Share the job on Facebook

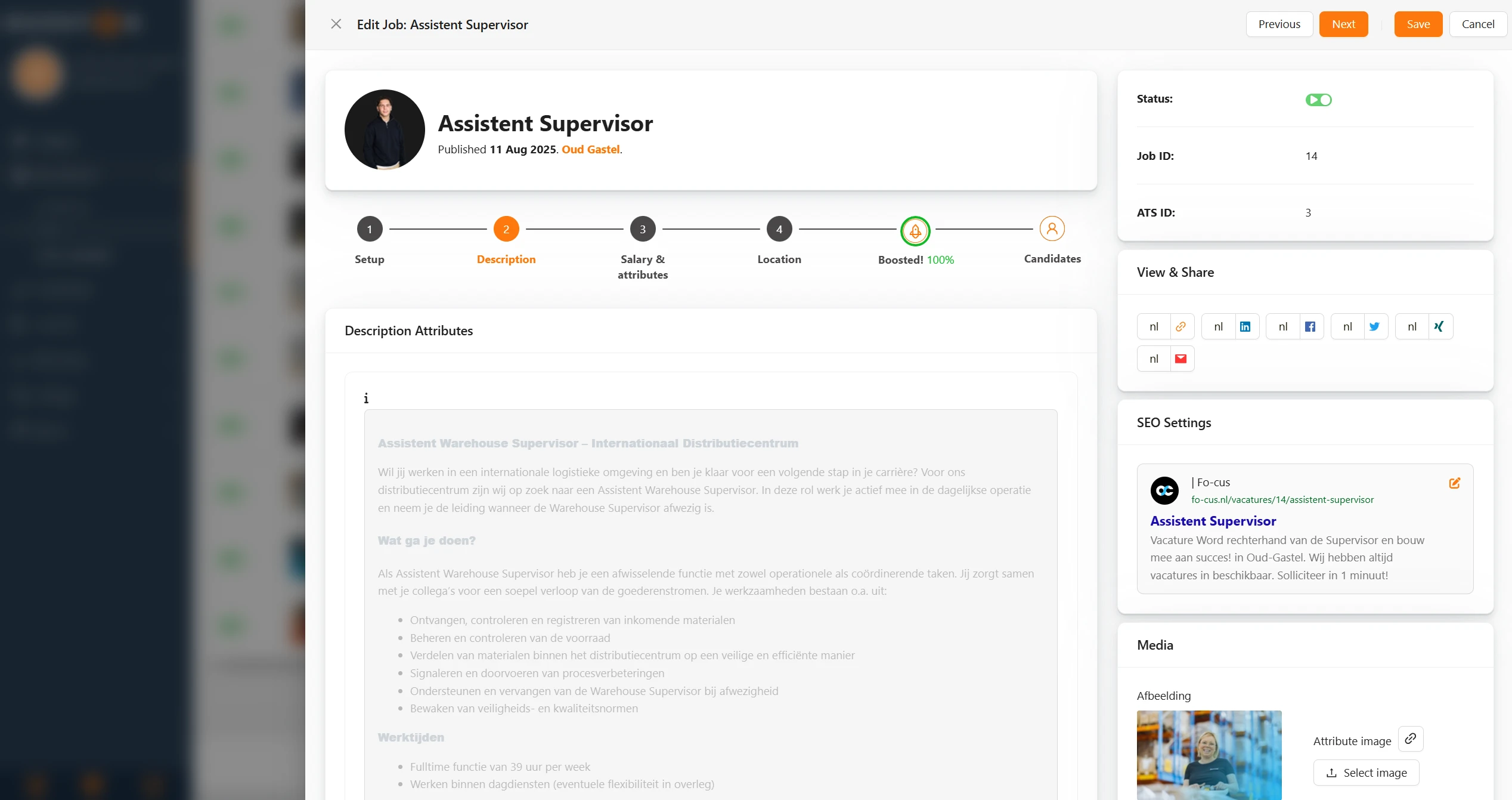(x=1310, y=326)
